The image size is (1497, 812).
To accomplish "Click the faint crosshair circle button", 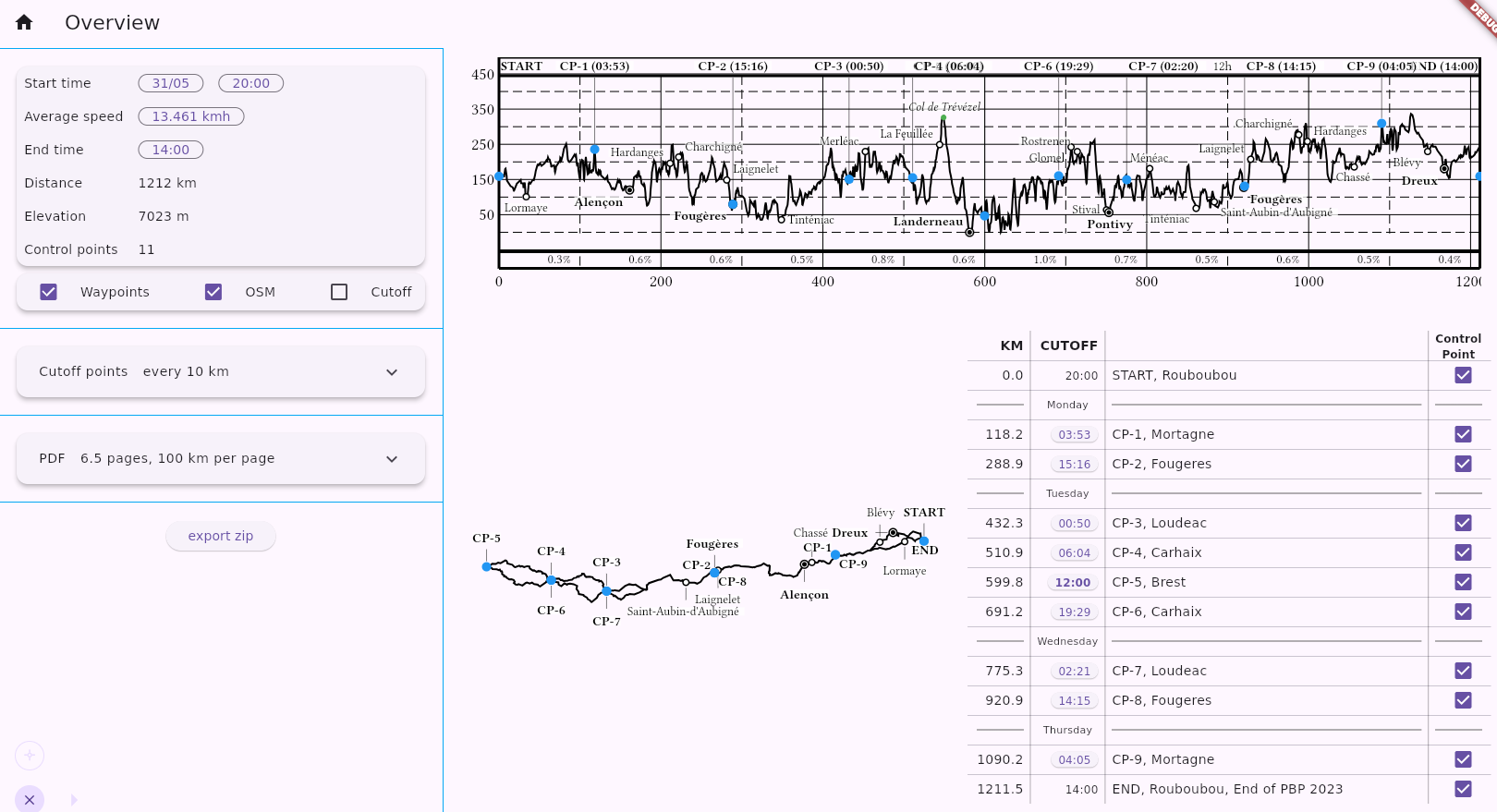I will coord(30,756).
